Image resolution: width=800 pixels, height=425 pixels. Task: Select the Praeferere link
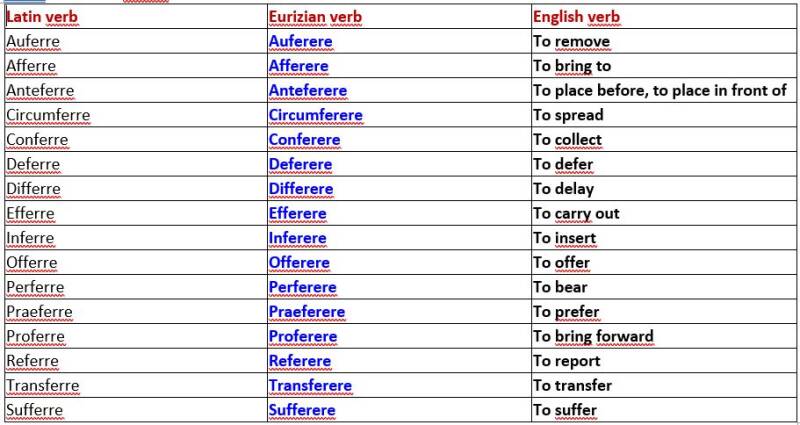[x=306, y=311]
